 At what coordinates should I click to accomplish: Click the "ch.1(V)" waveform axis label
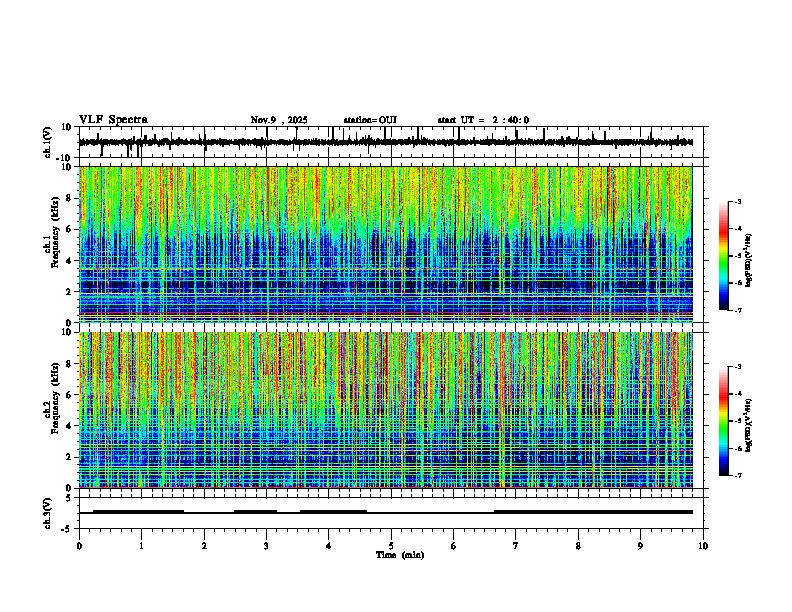point(48,142)
